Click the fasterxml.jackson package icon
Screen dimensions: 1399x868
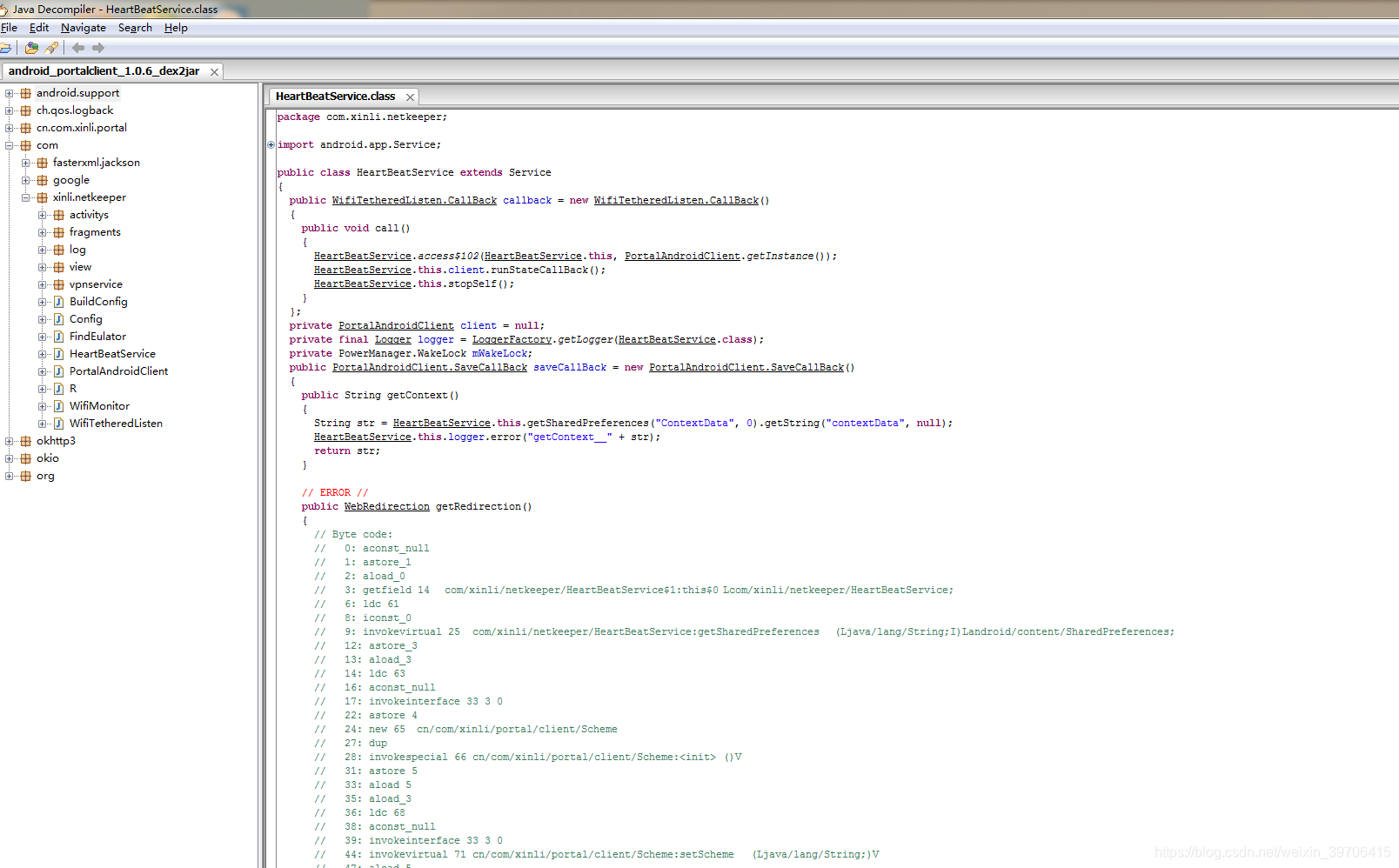coord(43,163)
